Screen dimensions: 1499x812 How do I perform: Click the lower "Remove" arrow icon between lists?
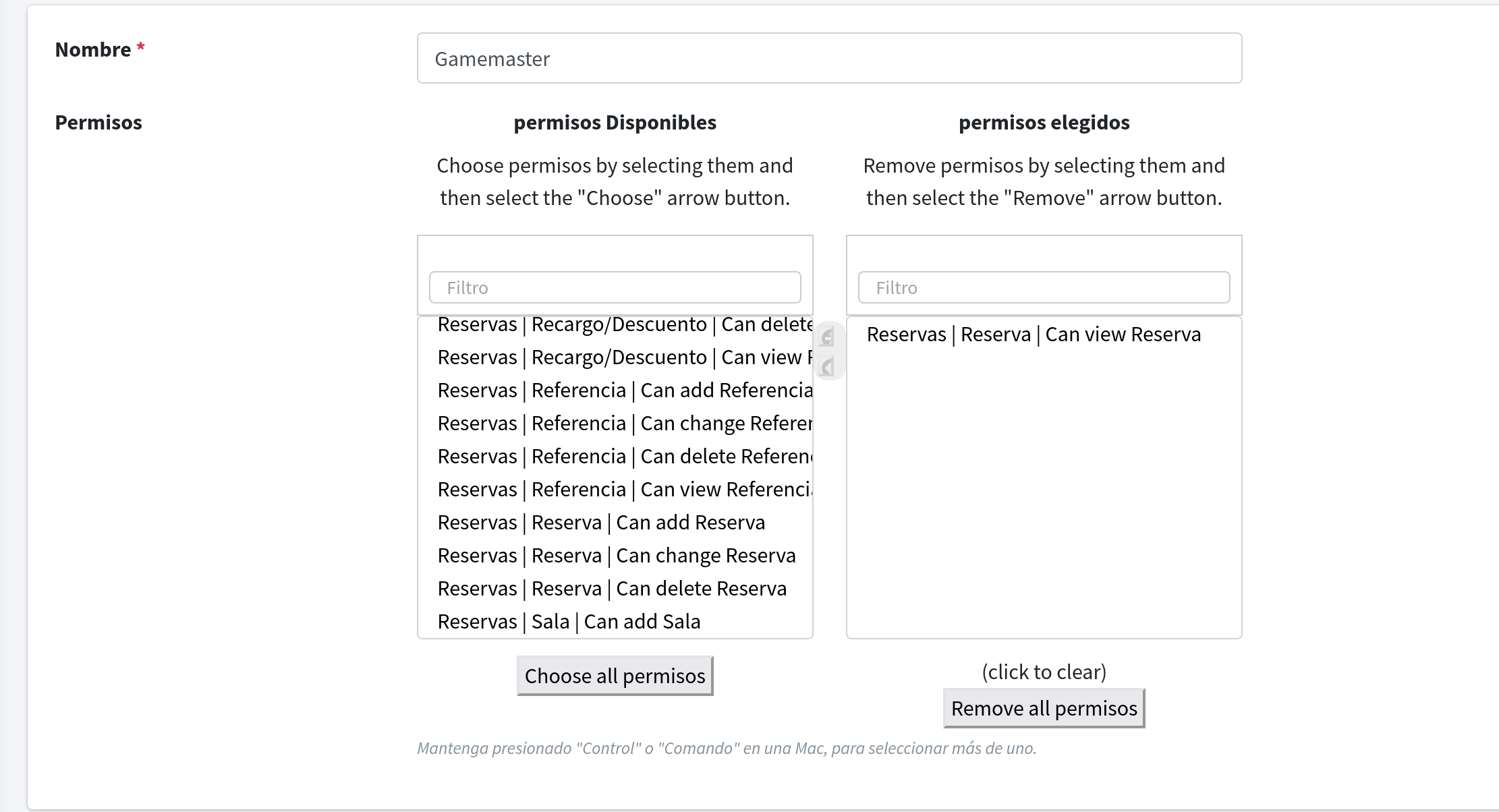click(828, 366)
